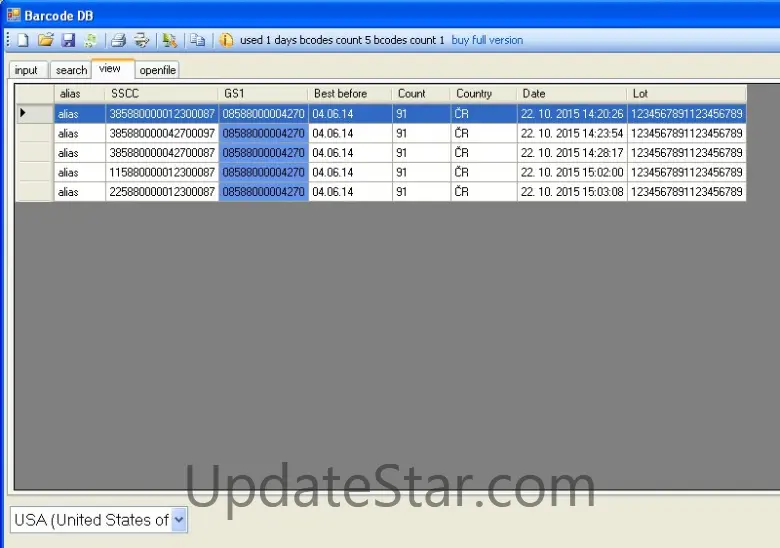Click alias cell in the 15:02:00 row

pyautogui.click(x=80, y=172)
